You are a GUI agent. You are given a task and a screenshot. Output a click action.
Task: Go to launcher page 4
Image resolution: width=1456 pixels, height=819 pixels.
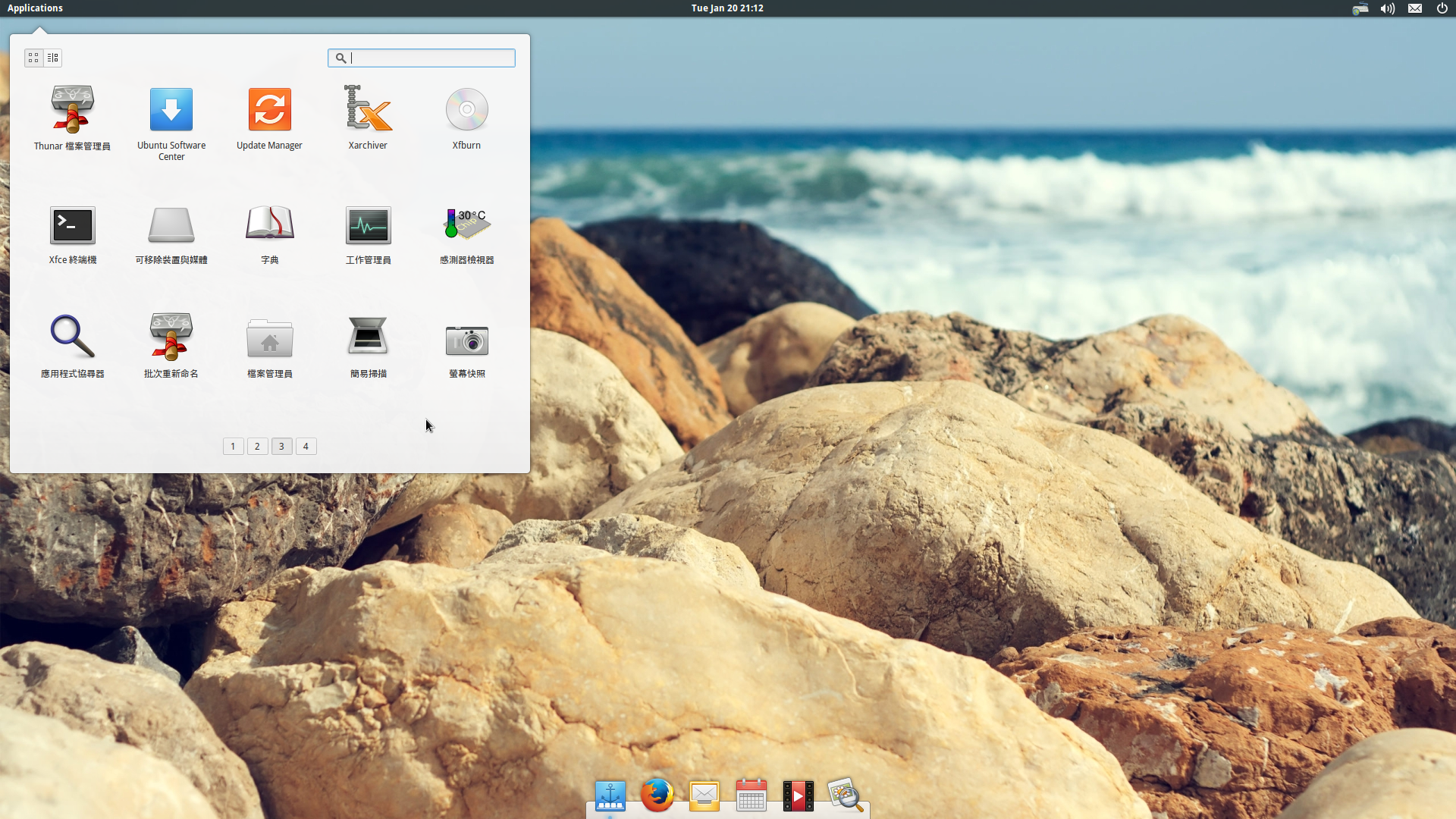(306, 446)
